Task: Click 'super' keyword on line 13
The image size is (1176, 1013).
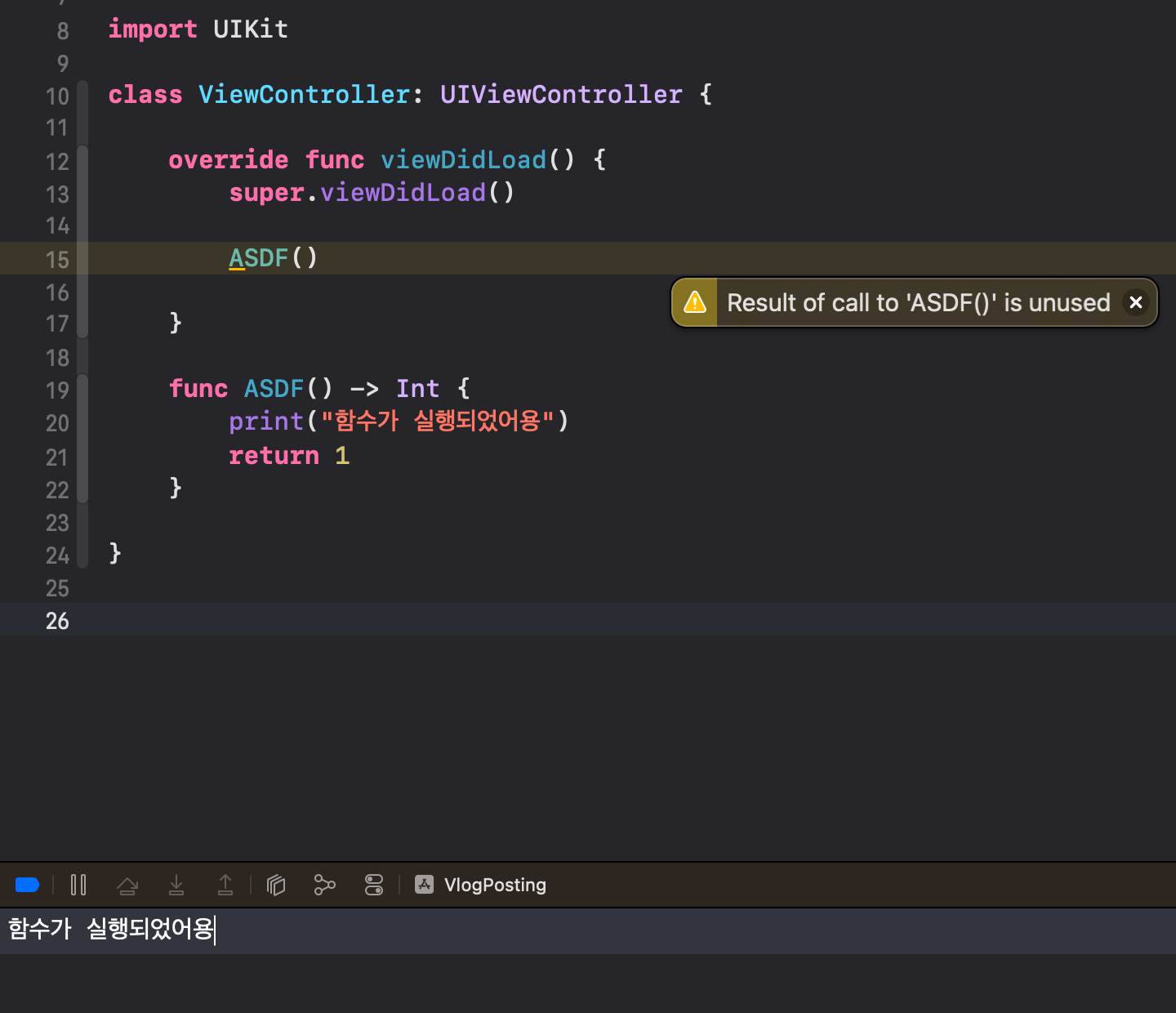Action: point(266,193)
